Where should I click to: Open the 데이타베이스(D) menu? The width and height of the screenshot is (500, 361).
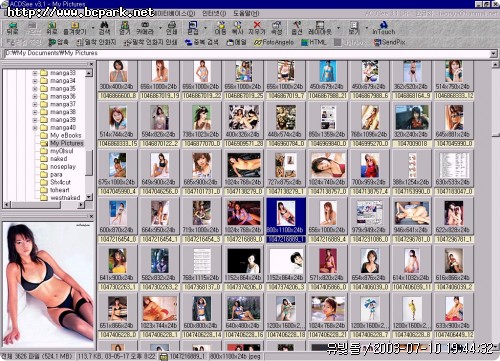tap(175, 14)
